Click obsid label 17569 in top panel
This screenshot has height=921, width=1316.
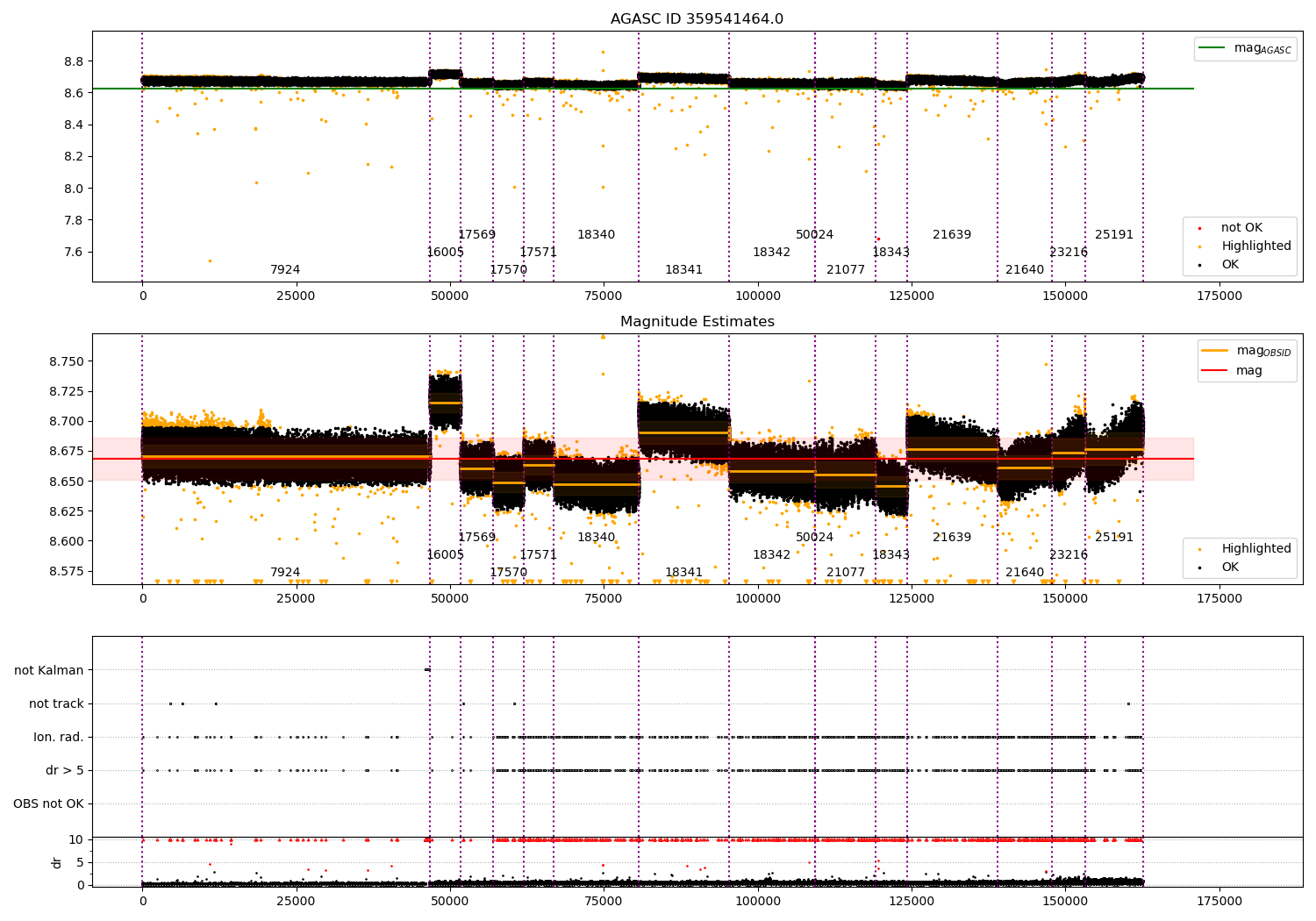[476, 235]
